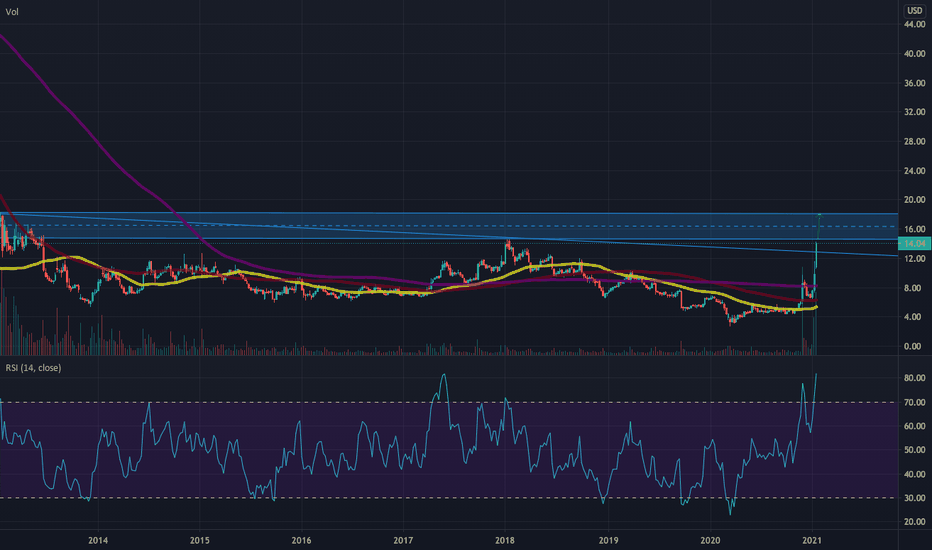Open the USD currency selector
This screenshot has width=932, height=550.
pos(914,11)
